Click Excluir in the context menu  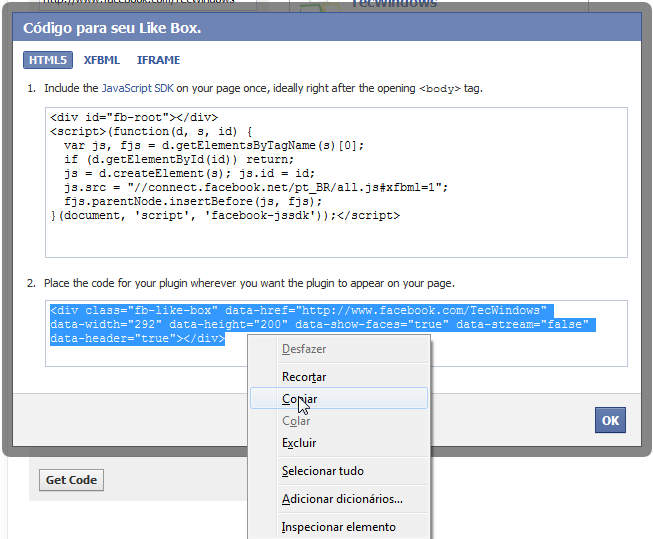(299, 443)
